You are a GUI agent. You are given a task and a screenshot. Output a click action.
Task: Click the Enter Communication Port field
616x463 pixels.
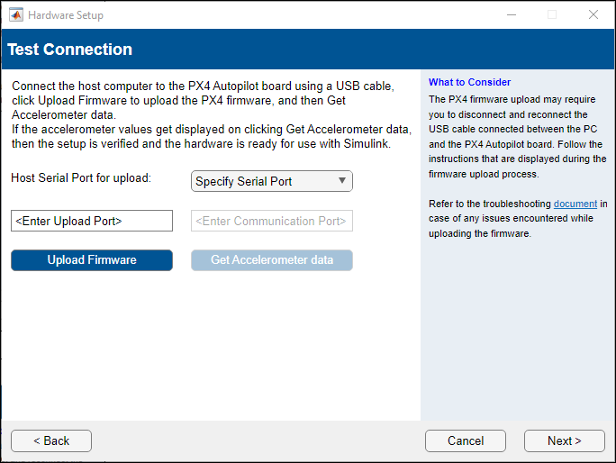pyautogui.click(x=272, y=220)
